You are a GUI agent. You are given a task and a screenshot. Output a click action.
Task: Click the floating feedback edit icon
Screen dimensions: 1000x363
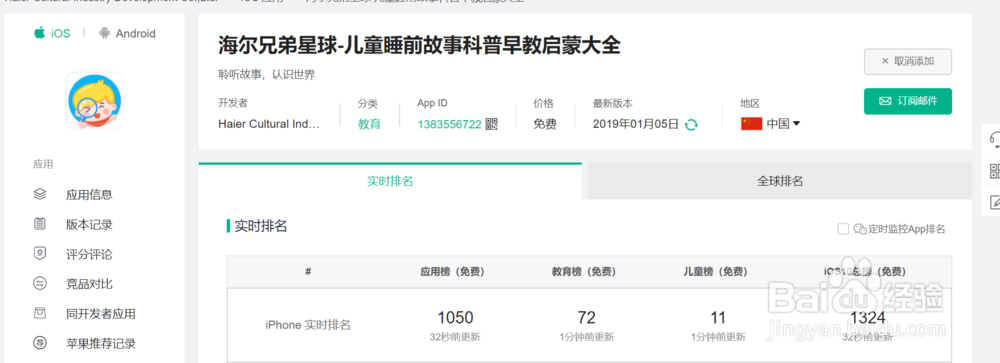tap(995, 202)
